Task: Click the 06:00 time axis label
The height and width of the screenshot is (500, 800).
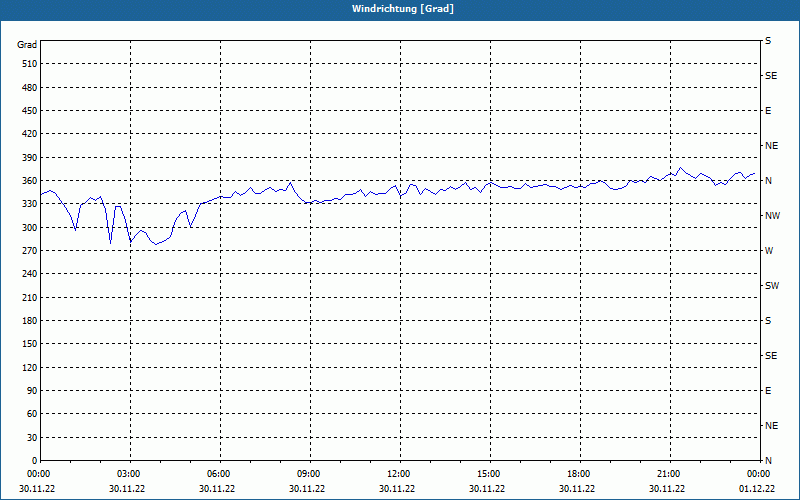Action: 220,474
